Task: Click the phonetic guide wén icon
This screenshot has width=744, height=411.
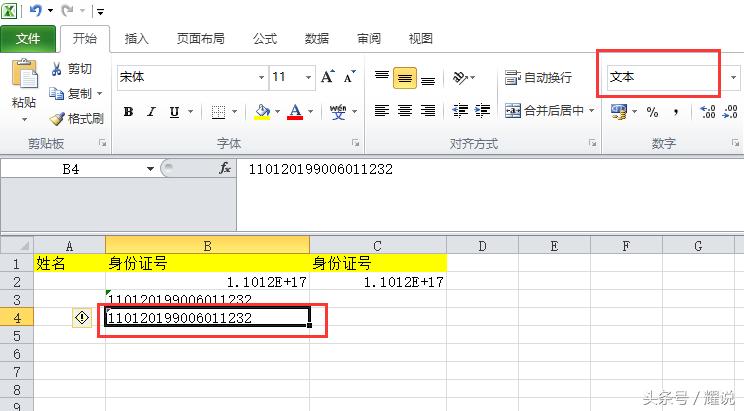Action: [x=338, y=112]
